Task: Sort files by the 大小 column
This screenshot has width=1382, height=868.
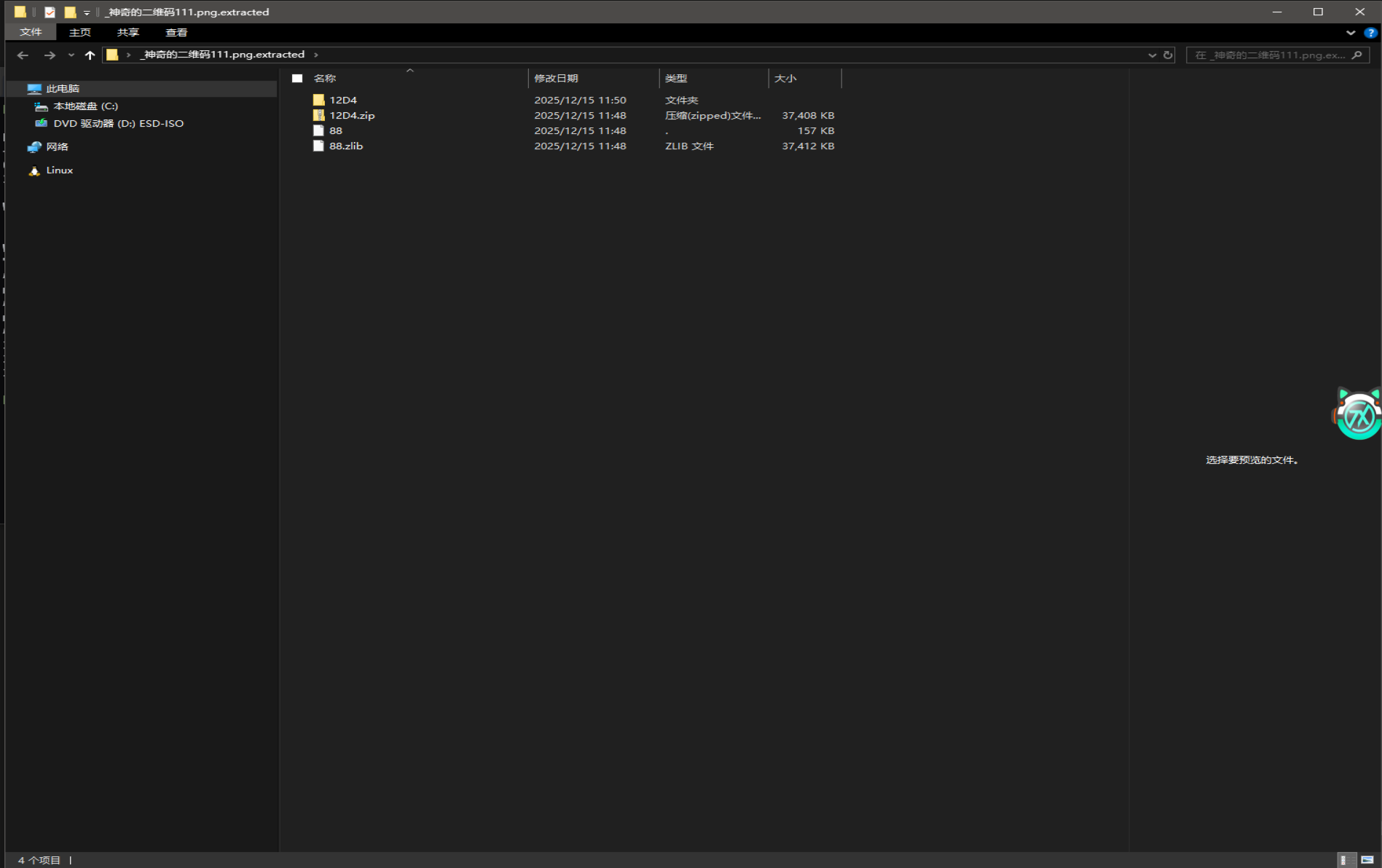Action: pyautogui.click(x=785, y=79)
